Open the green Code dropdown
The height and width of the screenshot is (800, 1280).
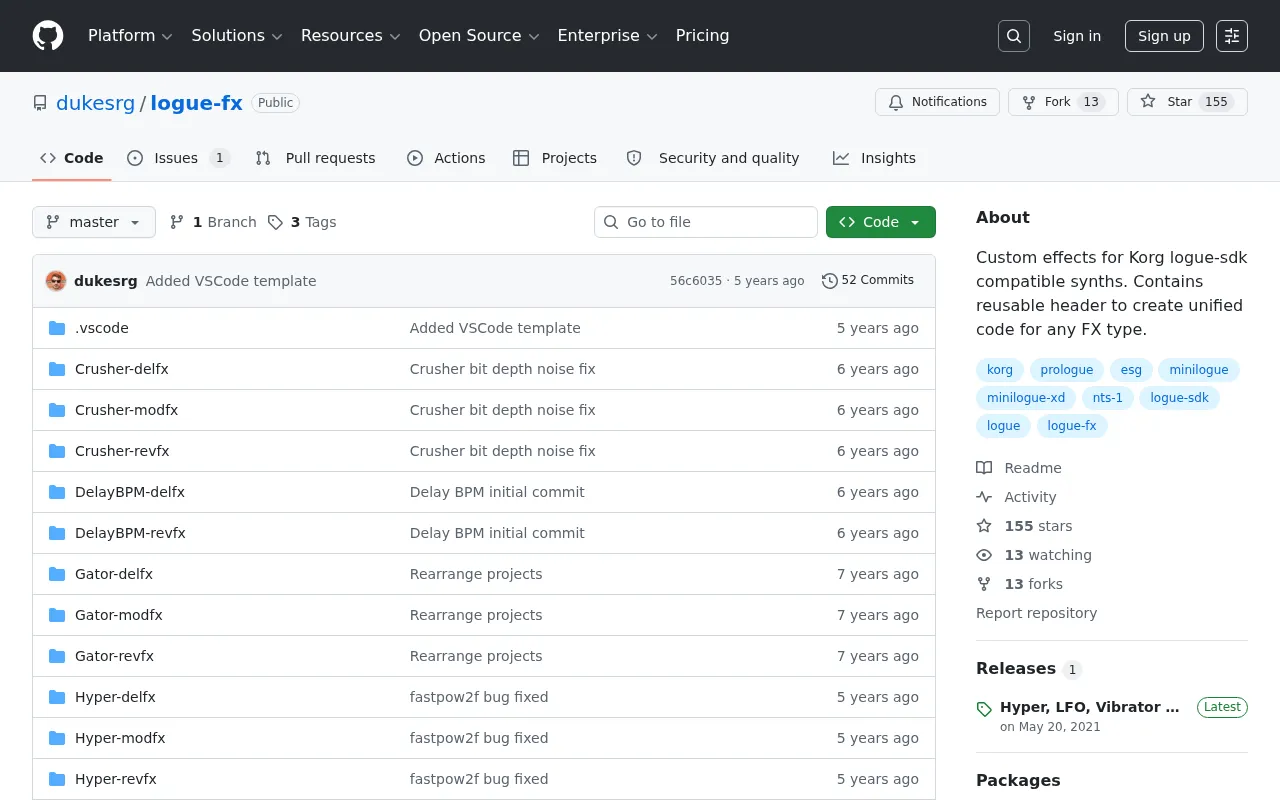[881, 222]
